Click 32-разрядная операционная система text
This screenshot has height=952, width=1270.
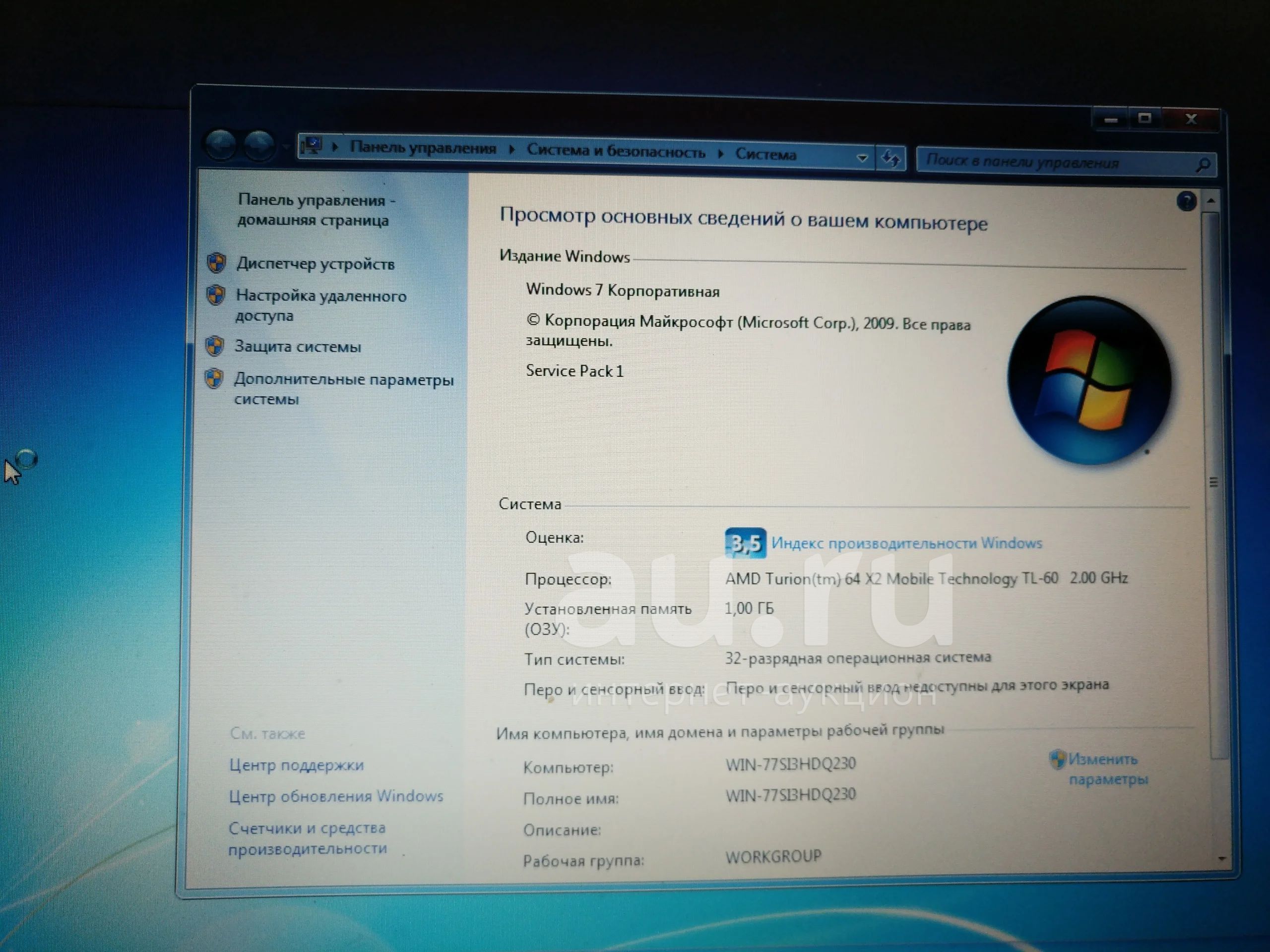858,657
